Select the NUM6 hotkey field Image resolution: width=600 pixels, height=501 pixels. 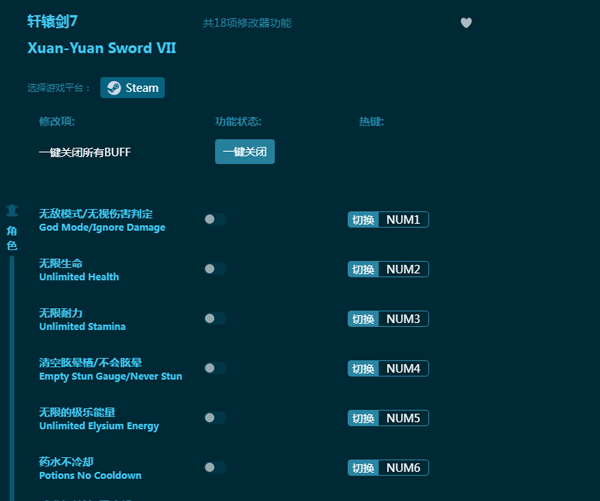403,467
